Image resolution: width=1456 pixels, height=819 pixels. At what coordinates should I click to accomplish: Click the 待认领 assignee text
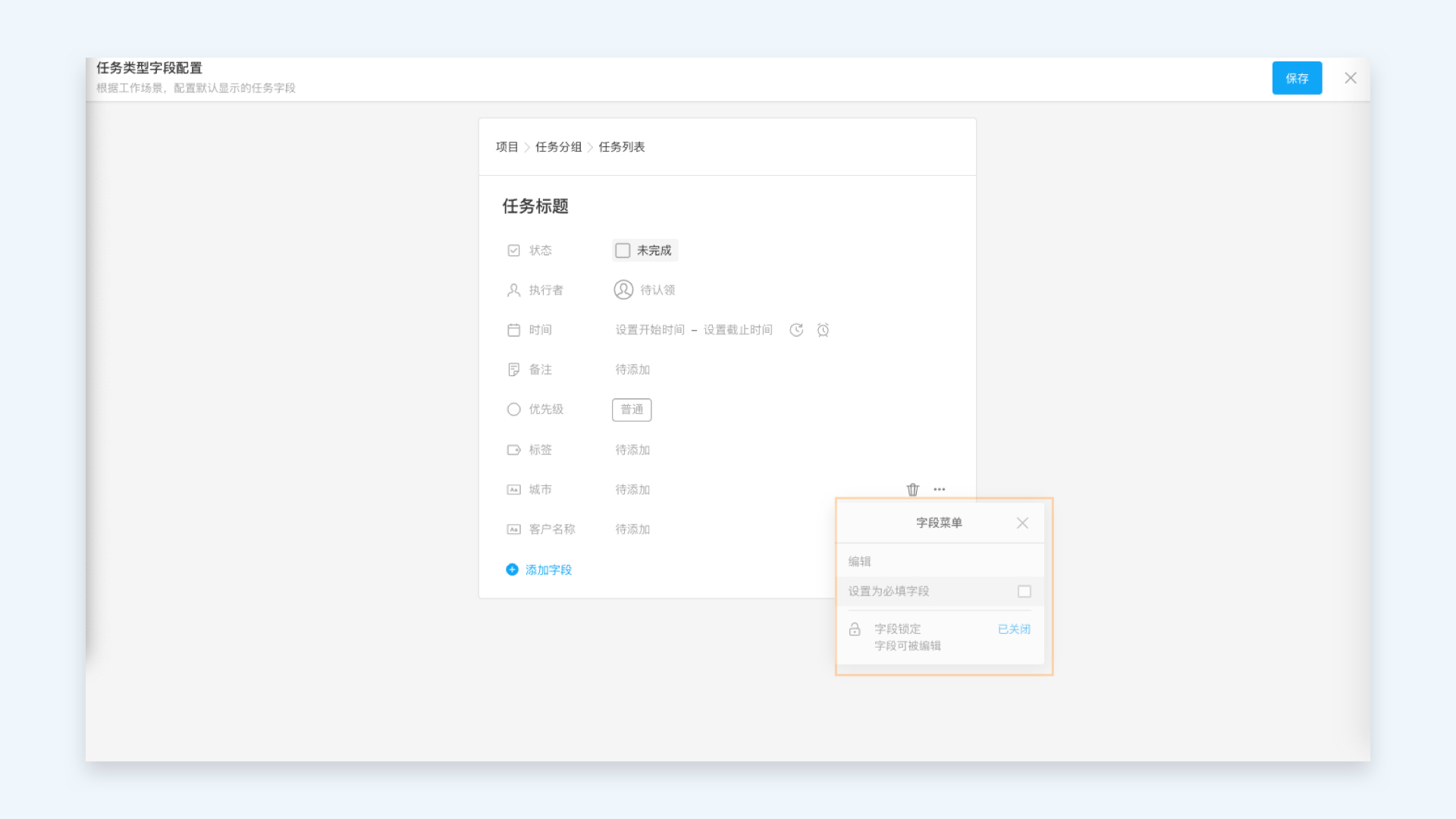pyautogui.click(x=657, y=290)
